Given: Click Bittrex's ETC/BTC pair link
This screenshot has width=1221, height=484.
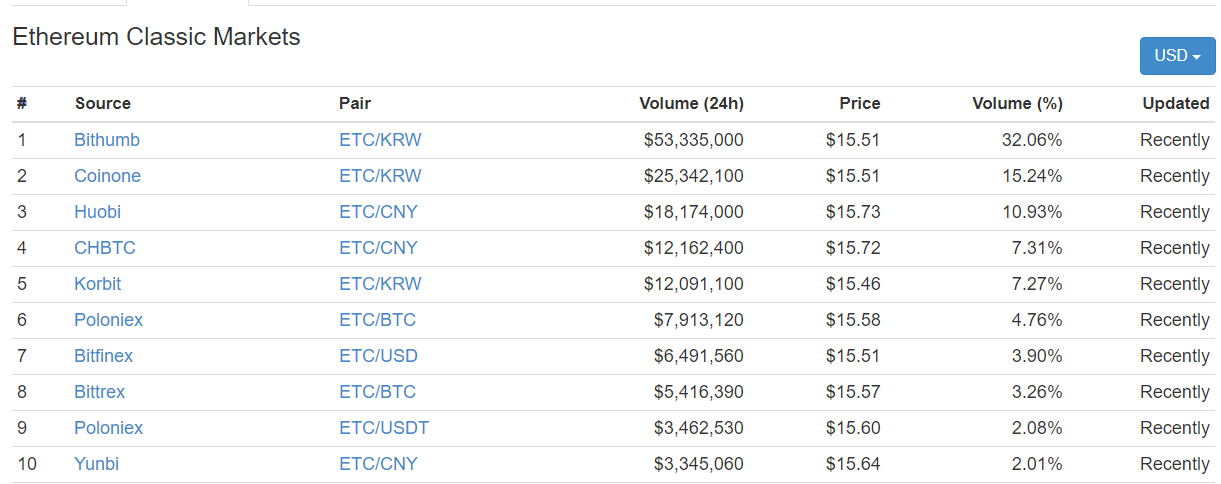Looking at the screenshot, I should (377, 392).
